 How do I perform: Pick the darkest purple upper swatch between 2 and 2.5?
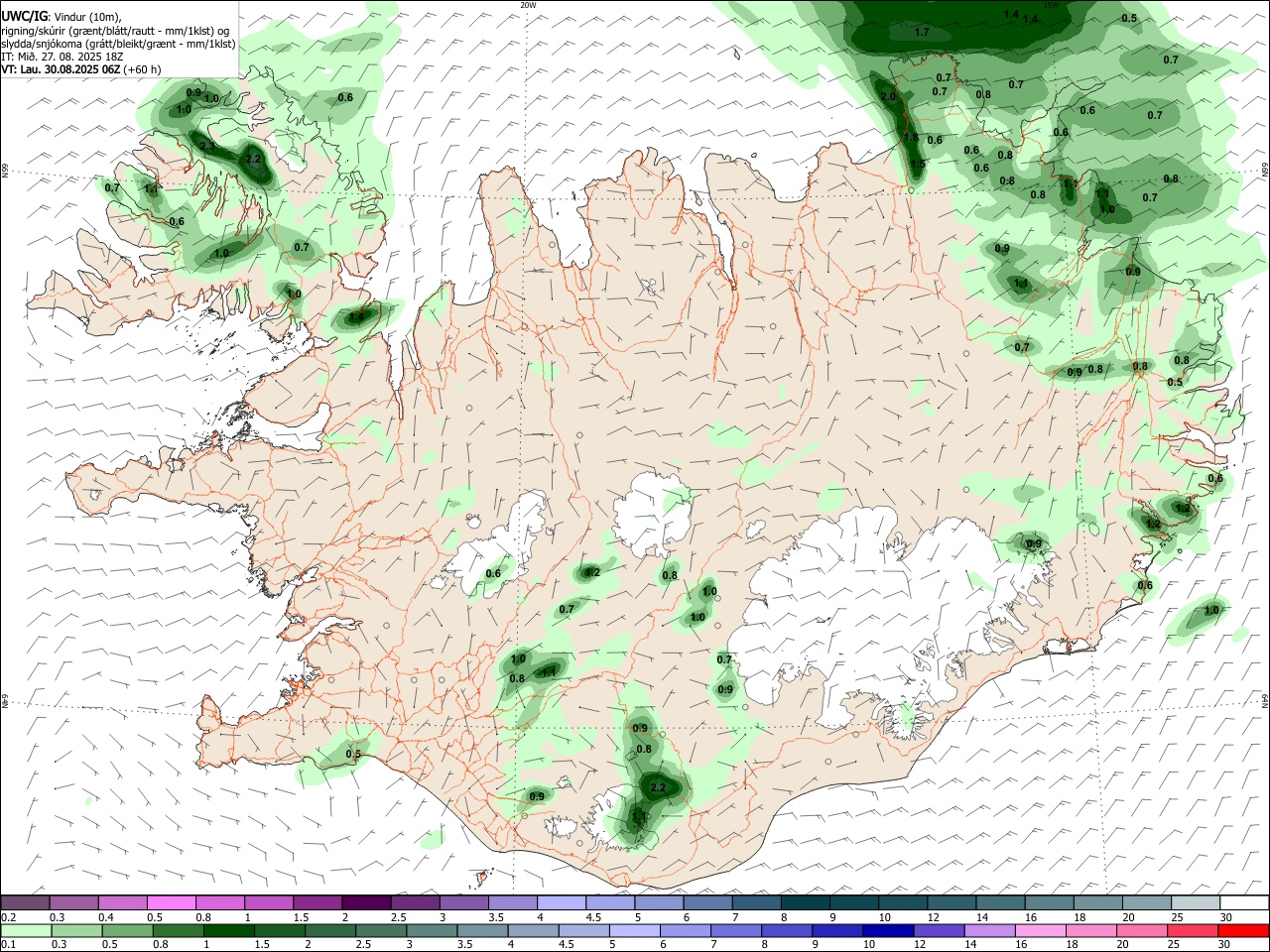tap(366, 902)
